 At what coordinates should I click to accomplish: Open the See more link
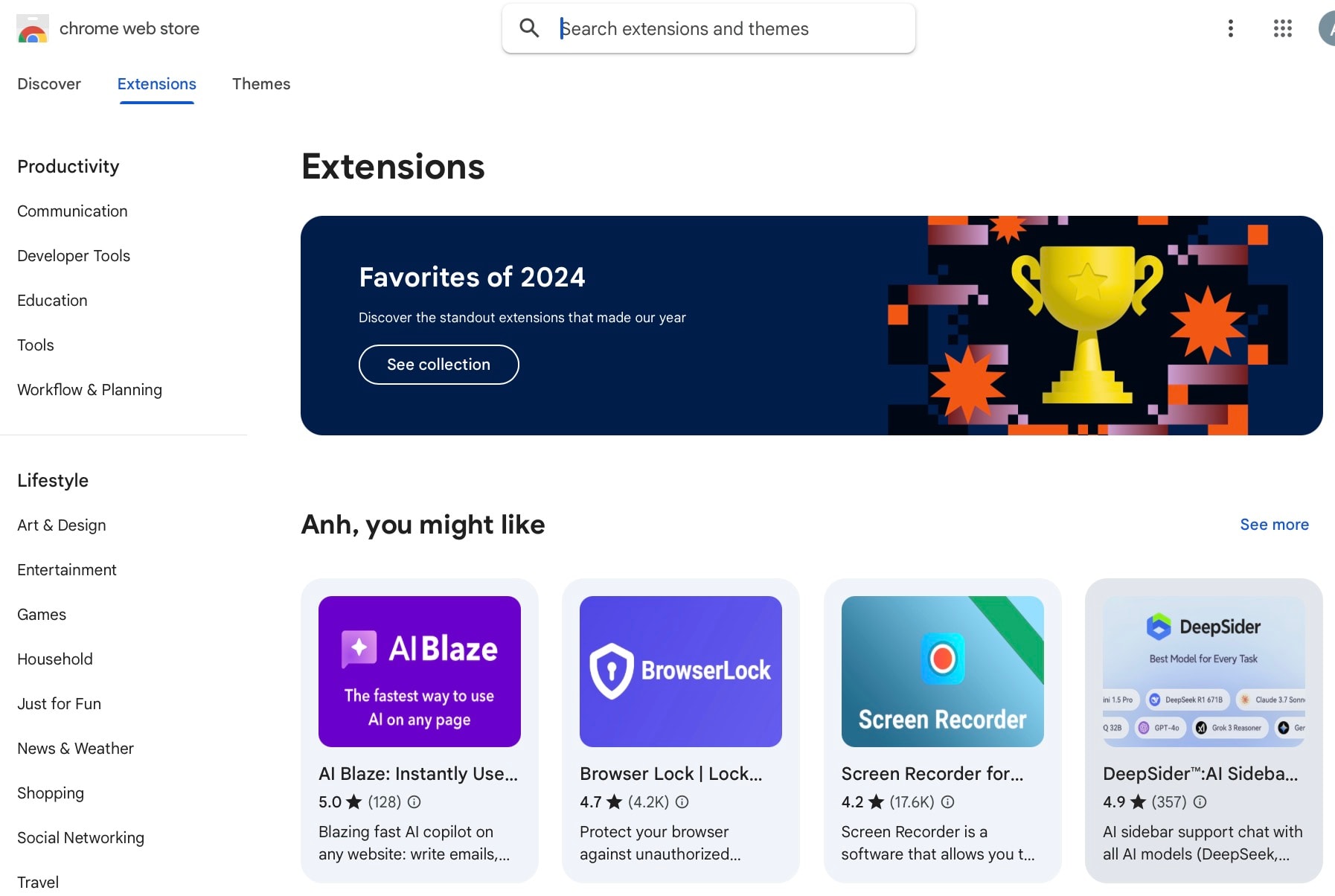point(1274,525)
